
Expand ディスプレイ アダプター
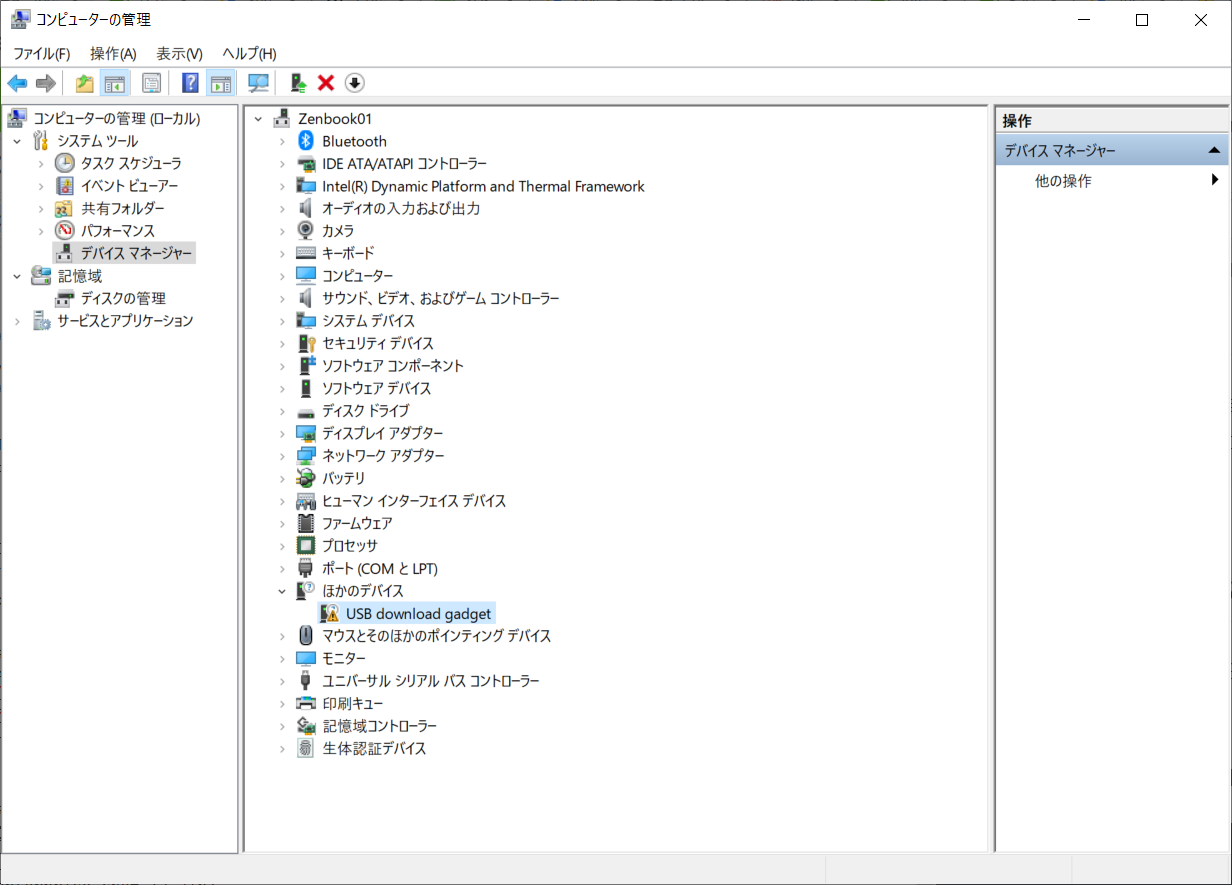coord(283,433)
